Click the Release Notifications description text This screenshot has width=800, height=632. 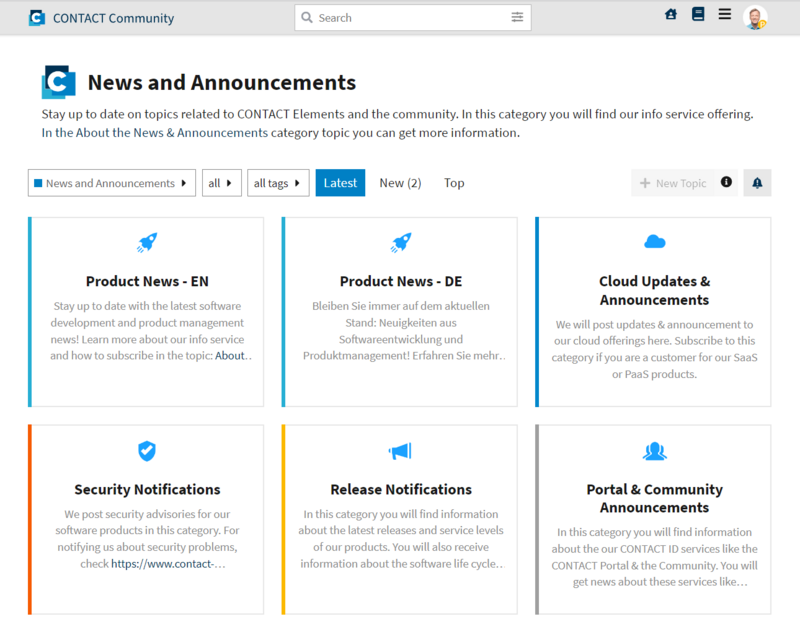click(401, 539)
